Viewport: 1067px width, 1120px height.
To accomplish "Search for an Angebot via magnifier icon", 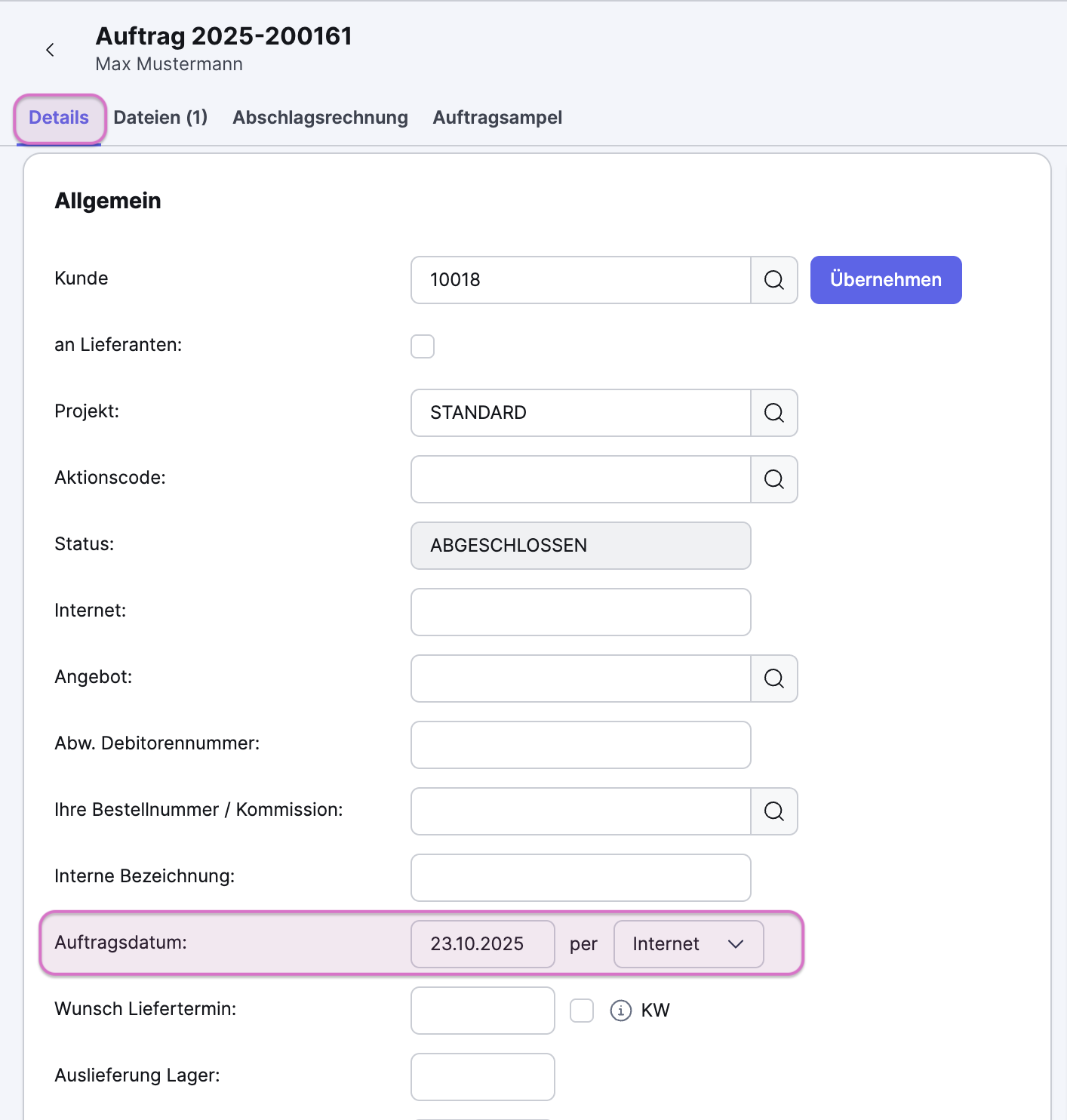I will [x=773, y=678].
